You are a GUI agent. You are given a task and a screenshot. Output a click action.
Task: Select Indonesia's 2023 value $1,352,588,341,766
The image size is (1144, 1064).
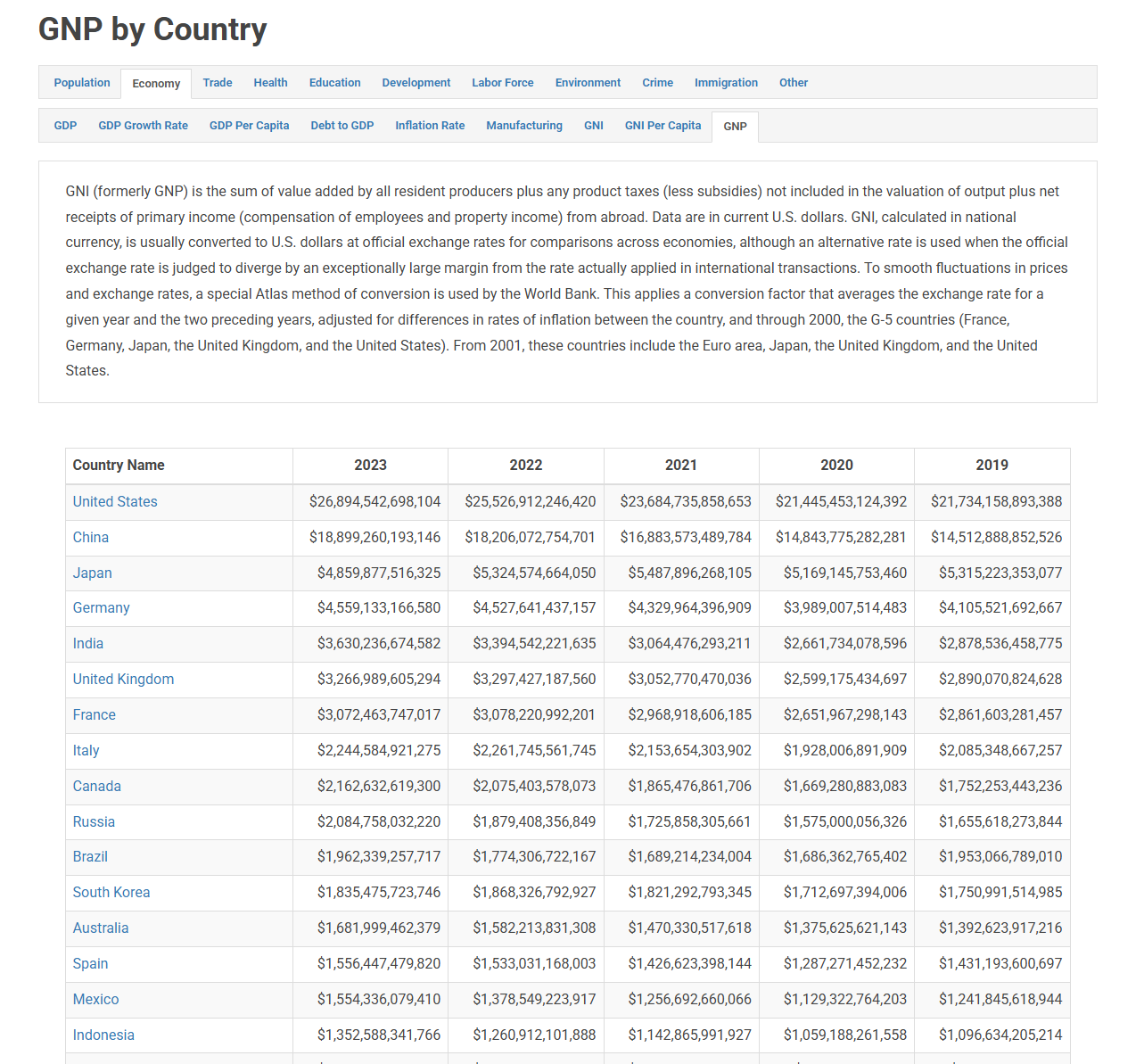(379, 1035)
